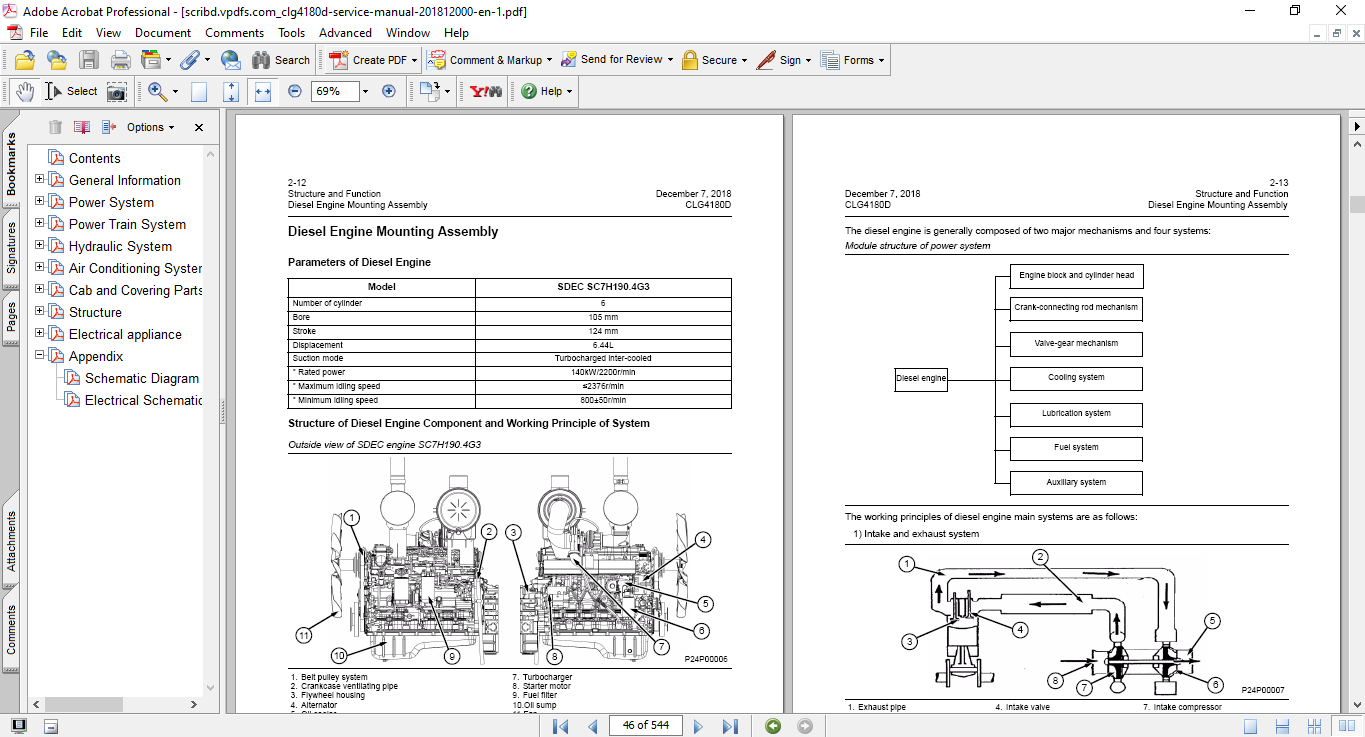The height and width of the screenshot is (737, 1365).
Task: Enable Continuous page layout mode
Action: click(x=1283, y=725)
